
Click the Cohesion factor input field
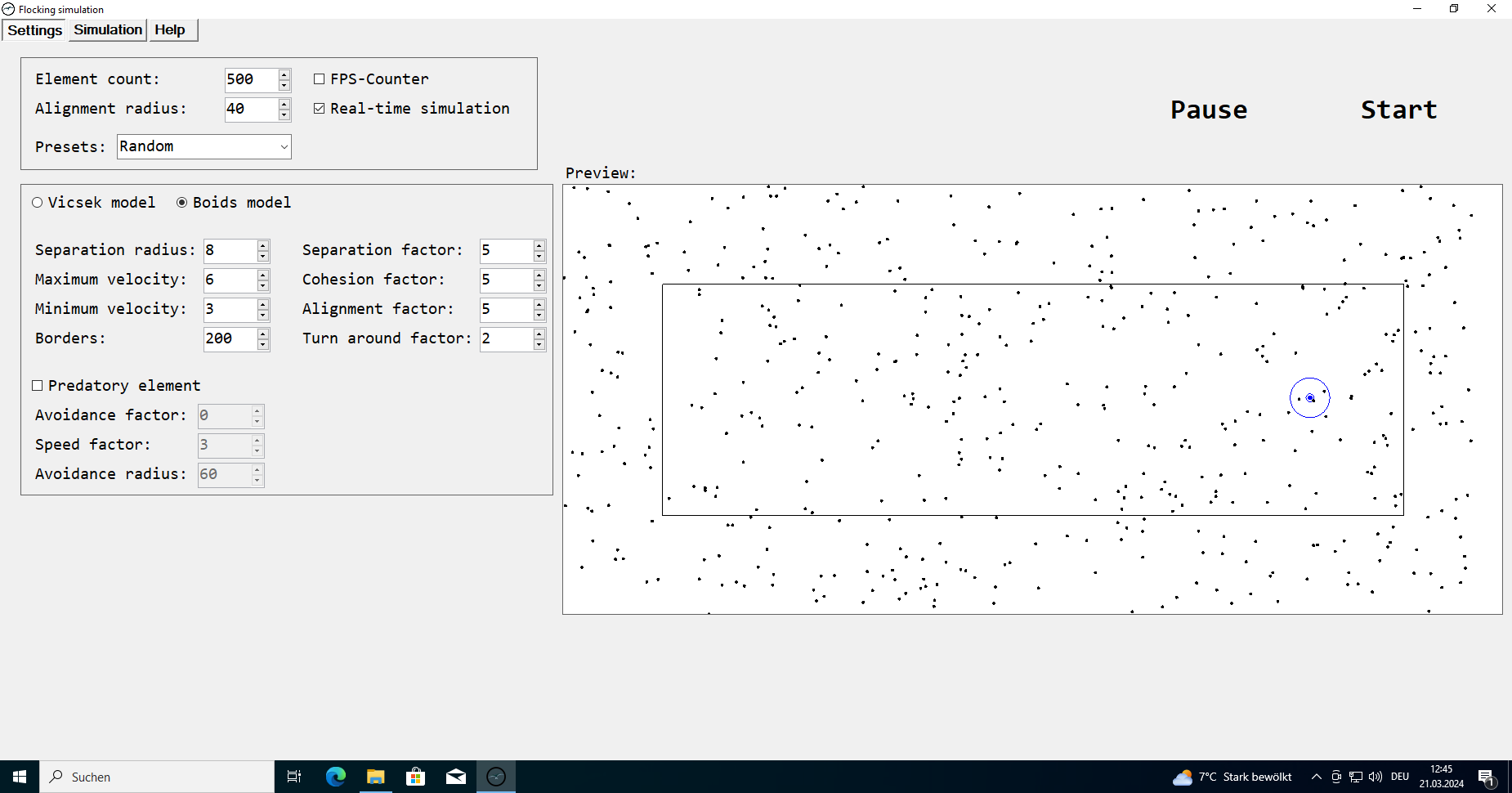pos(506,280)
